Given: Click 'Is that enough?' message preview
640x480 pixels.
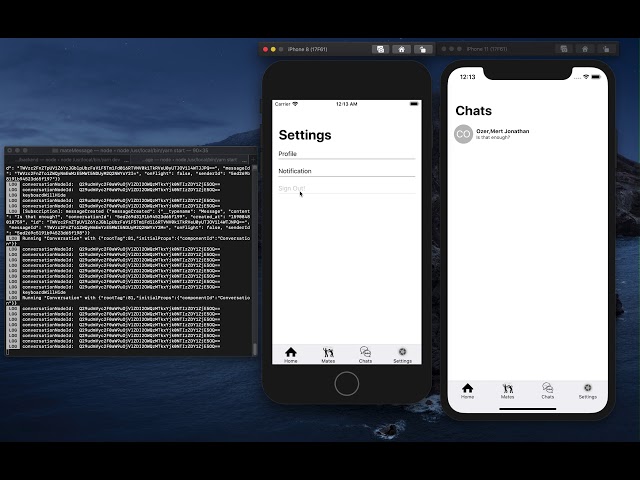Looking at the screenshot, I should [x=493, y=138].
